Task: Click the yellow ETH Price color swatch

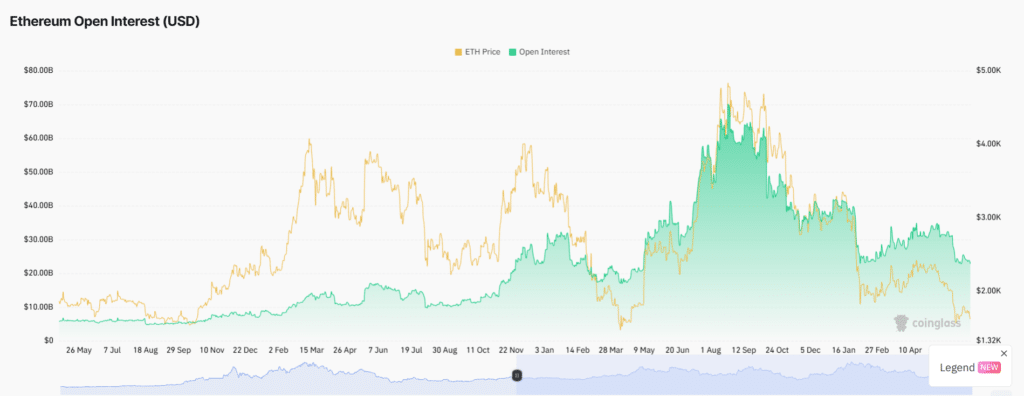Action: [x=458, y=52]
